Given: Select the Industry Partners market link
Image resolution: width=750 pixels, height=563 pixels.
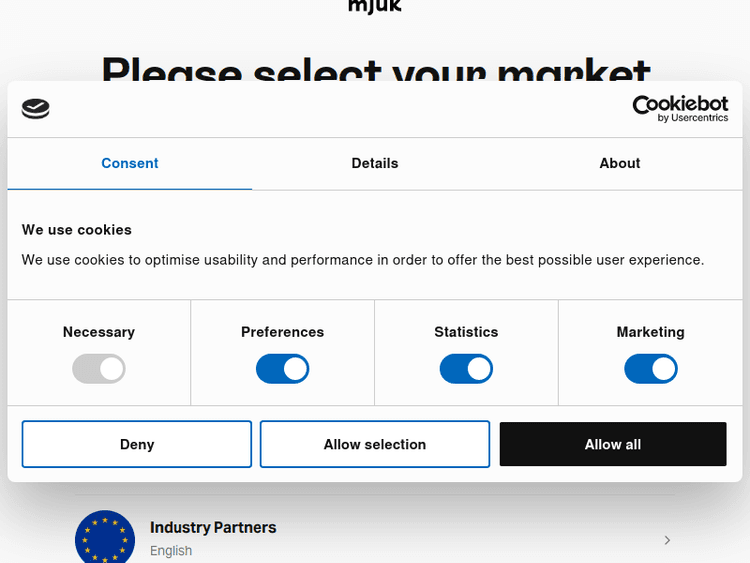Looking at the screenshot, I should tap(213, 527).
